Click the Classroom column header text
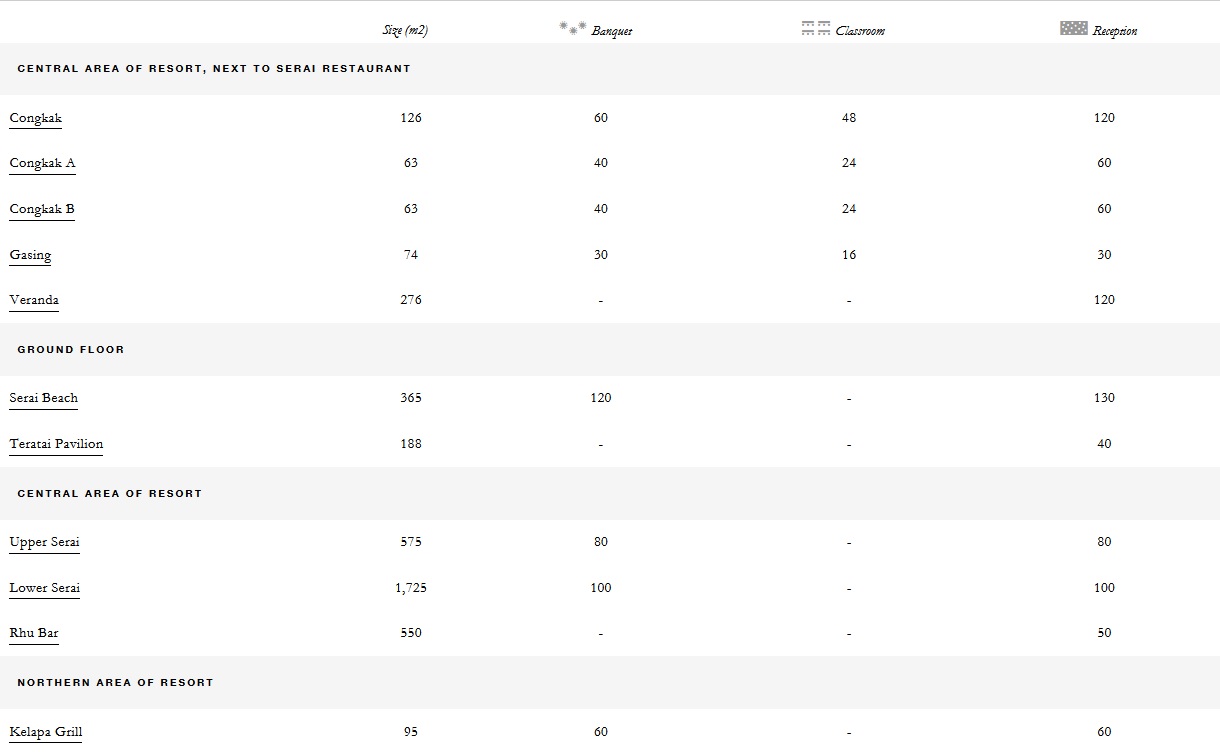Image resolution: width=1220 pixels, height=752 pixels. pyautogui.click(x=860, y=31)
